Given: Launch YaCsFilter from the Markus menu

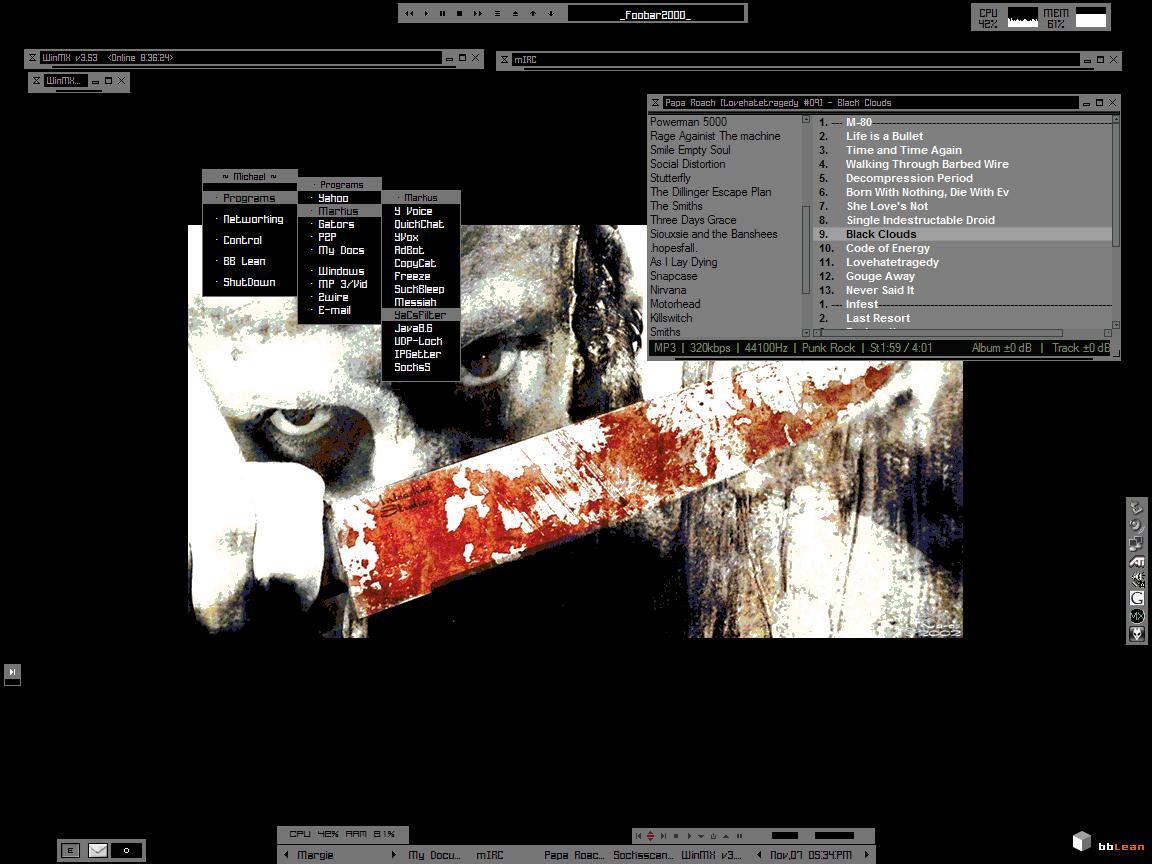Looking at the screenshot, I should tap(421, 315).
